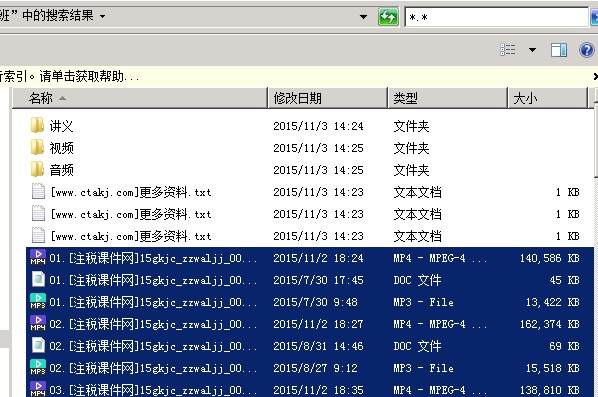This screenshot has height=397, width=598.
Task: Toggle the preview pane icon
Action: pyautogui.click(x=559, y=50)
